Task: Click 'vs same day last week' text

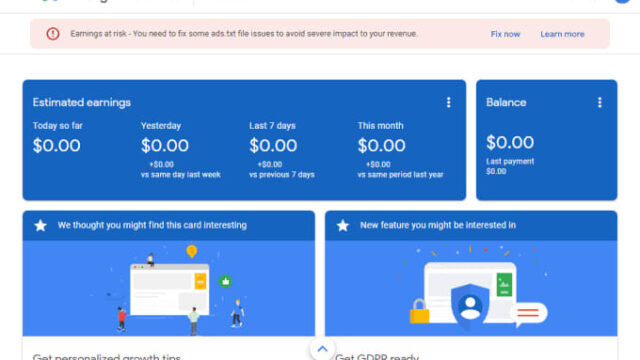Action: coord(180,175)
